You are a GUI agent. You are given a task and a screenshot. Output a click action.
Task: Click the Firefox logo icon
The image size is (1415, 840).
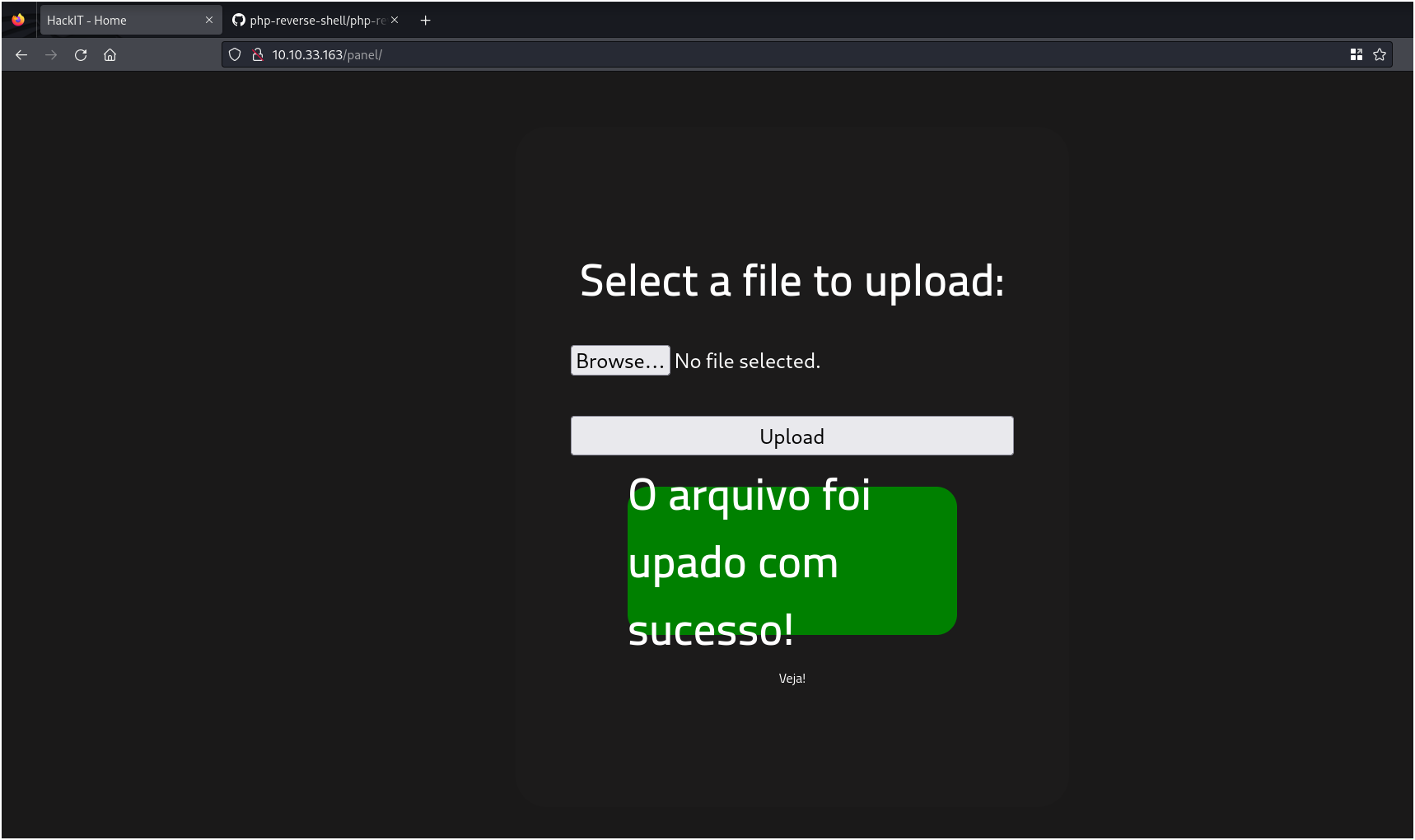[18, 20]
